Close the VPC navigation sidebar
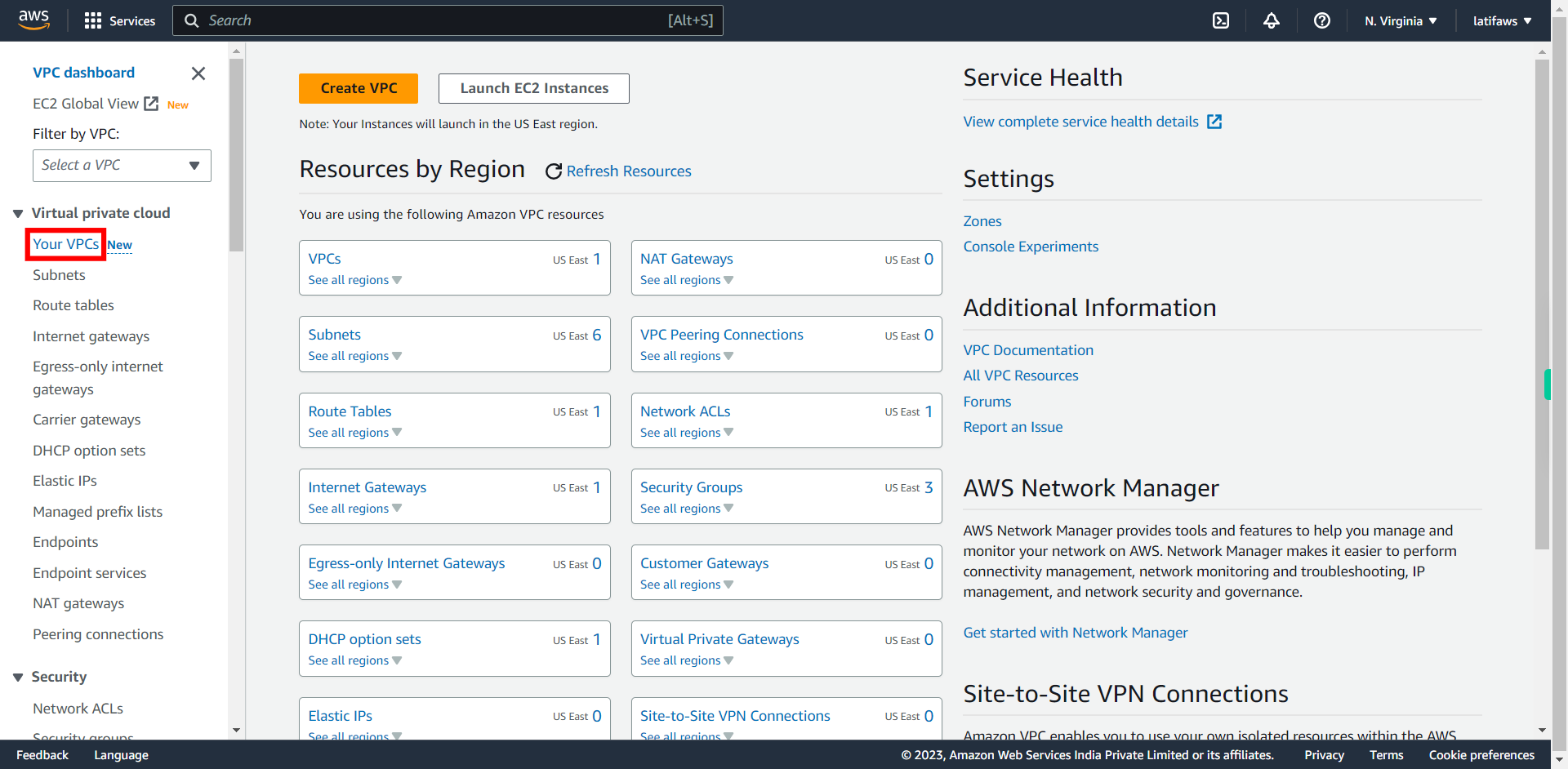Image resolution: width=1568 pixels, height=769 pixels. (198, 73)
